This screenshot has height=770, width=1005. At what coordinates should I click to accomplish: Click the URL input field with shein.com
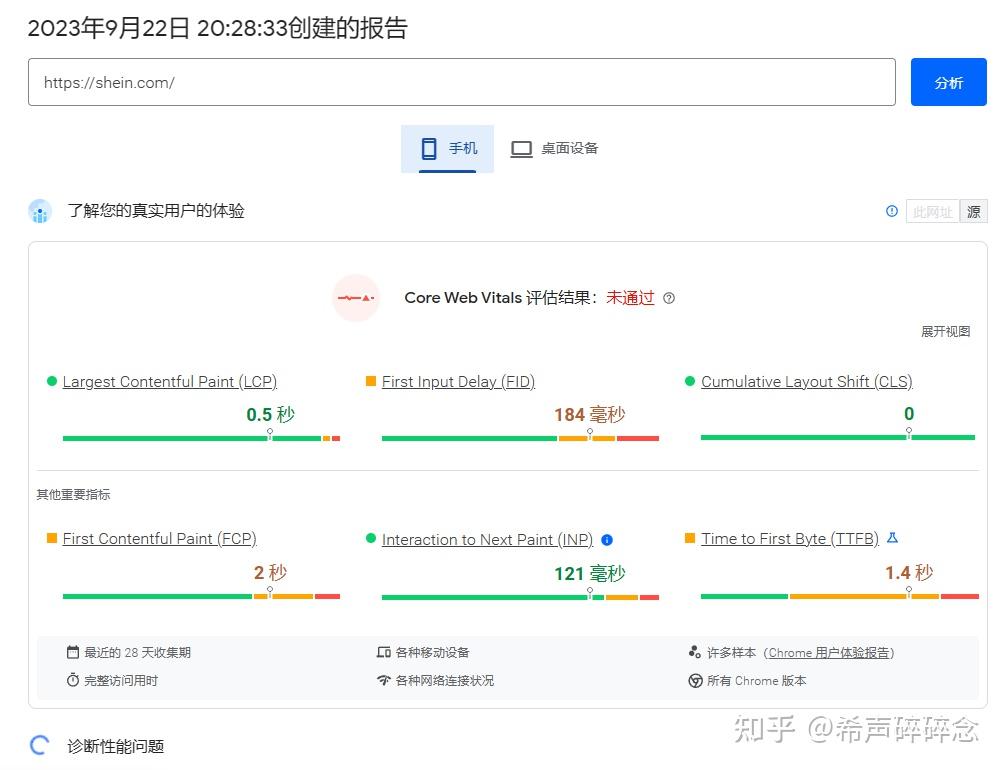pyautogui.click(x=461, y=83)
